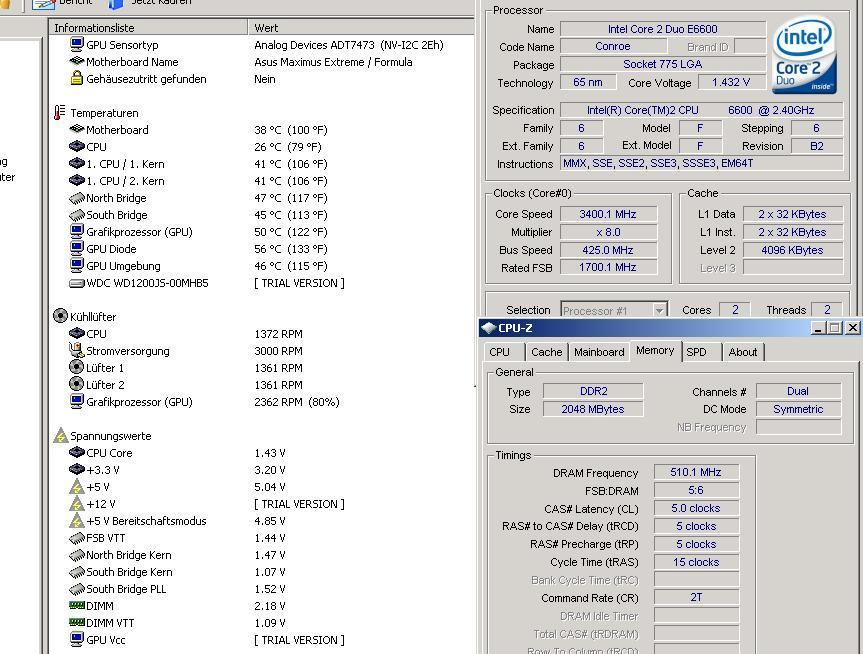This screenshot has height=654, width=863.
Task: Click the GPU Diode monitor icon
Action: click(77, 248)
